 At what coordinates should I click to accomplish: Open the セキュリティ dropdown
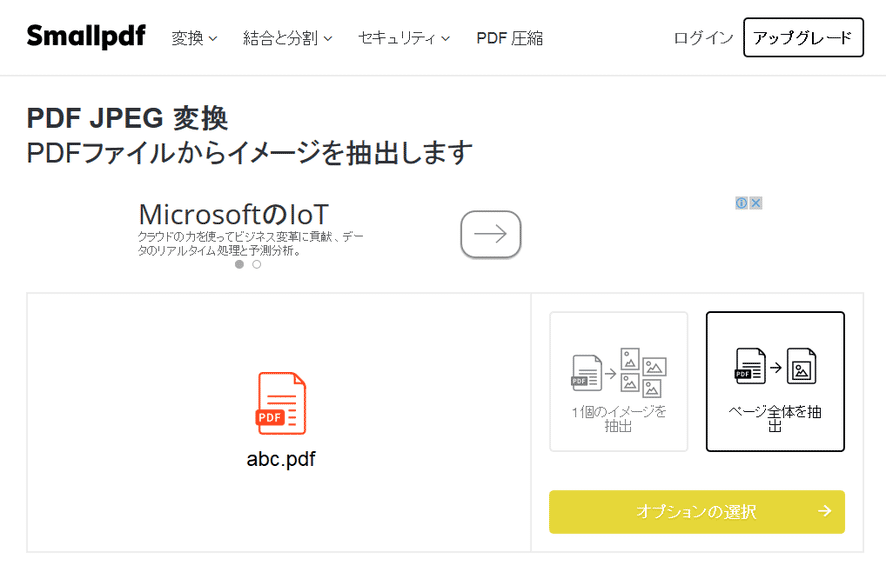point(404,38)
